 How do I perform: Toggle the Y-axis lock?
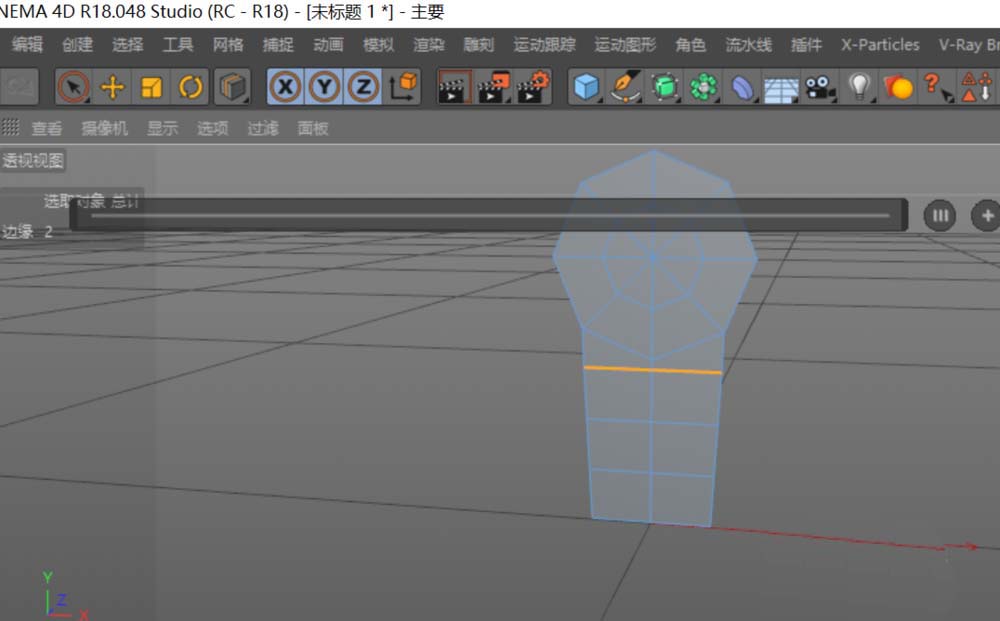tap(324, 87)
